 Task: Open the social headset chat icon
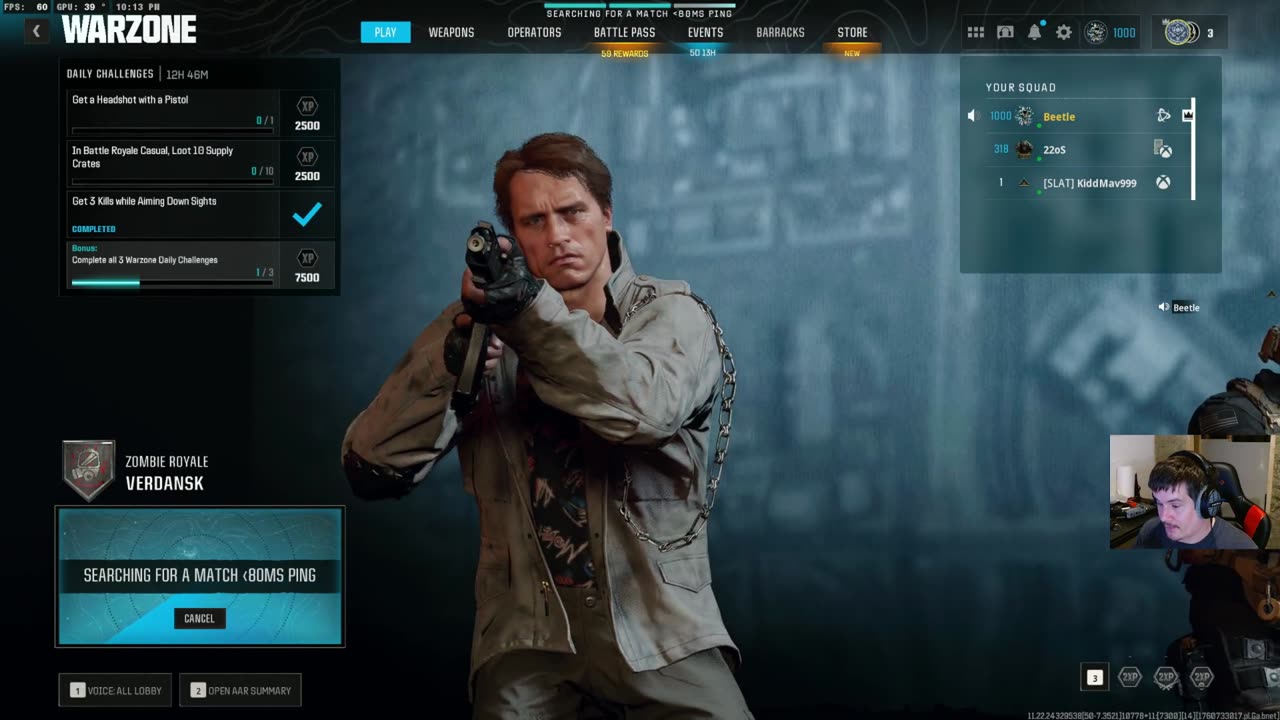point(1005,33)
